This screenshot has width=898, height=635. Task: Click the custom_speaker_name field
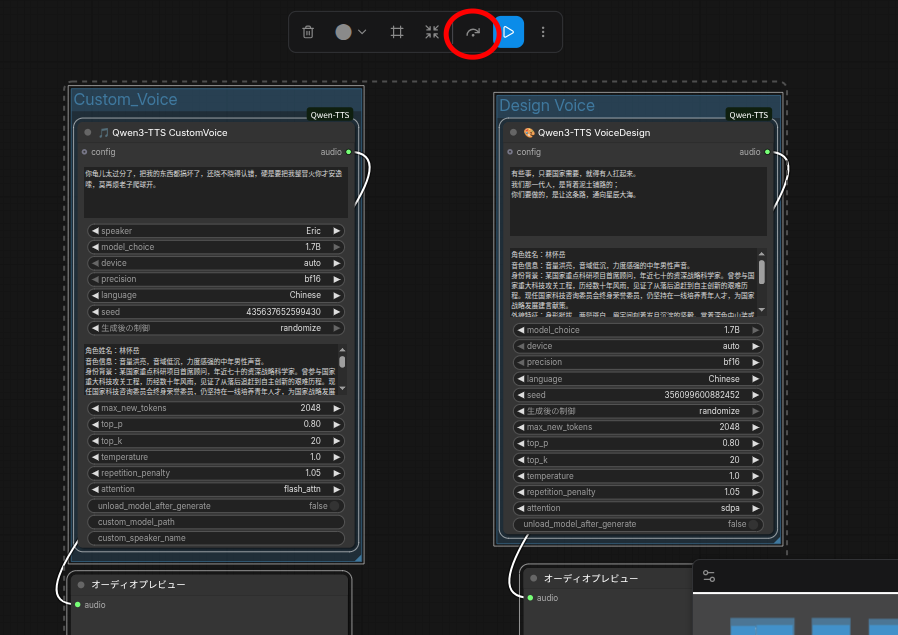[x=217, y=538]
